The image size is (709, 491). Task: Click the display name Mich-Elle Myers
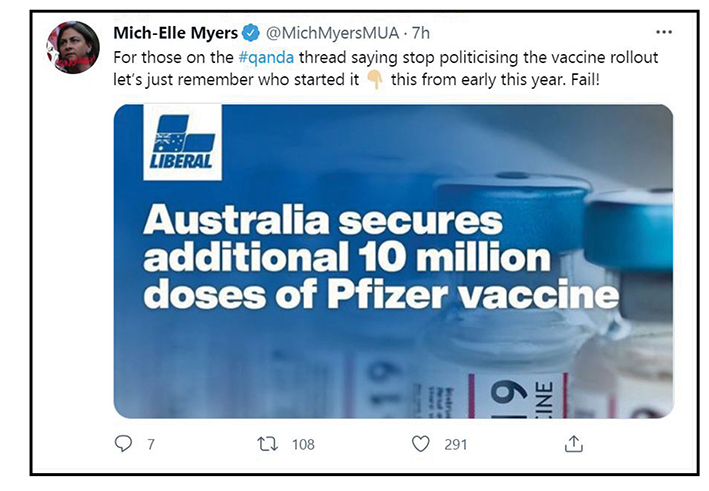pyautogui.click(x=176, y=33)
